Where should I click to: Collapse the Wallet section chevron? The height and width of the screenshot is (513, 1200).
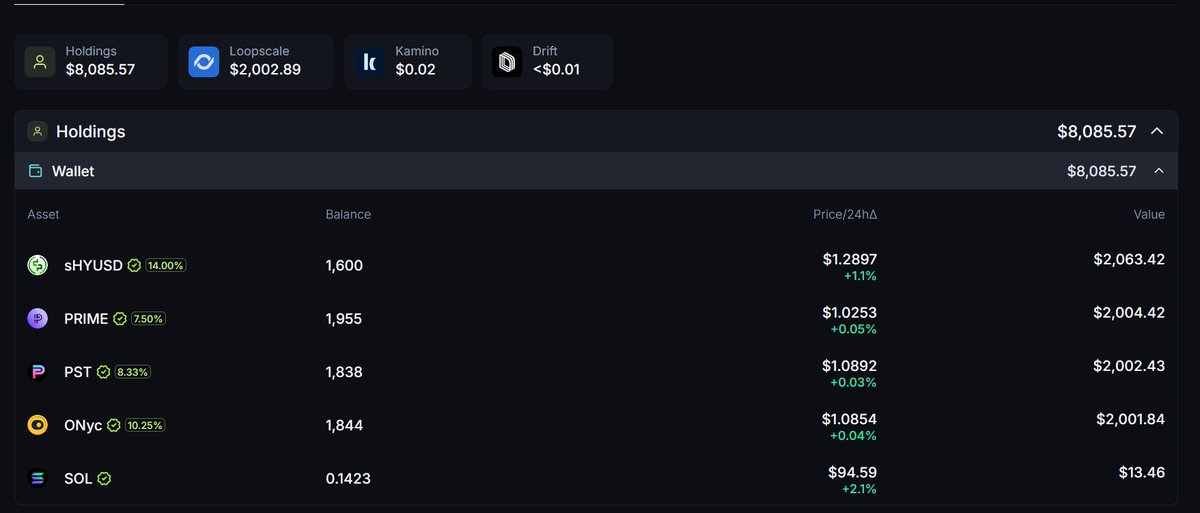[1159, 171]
